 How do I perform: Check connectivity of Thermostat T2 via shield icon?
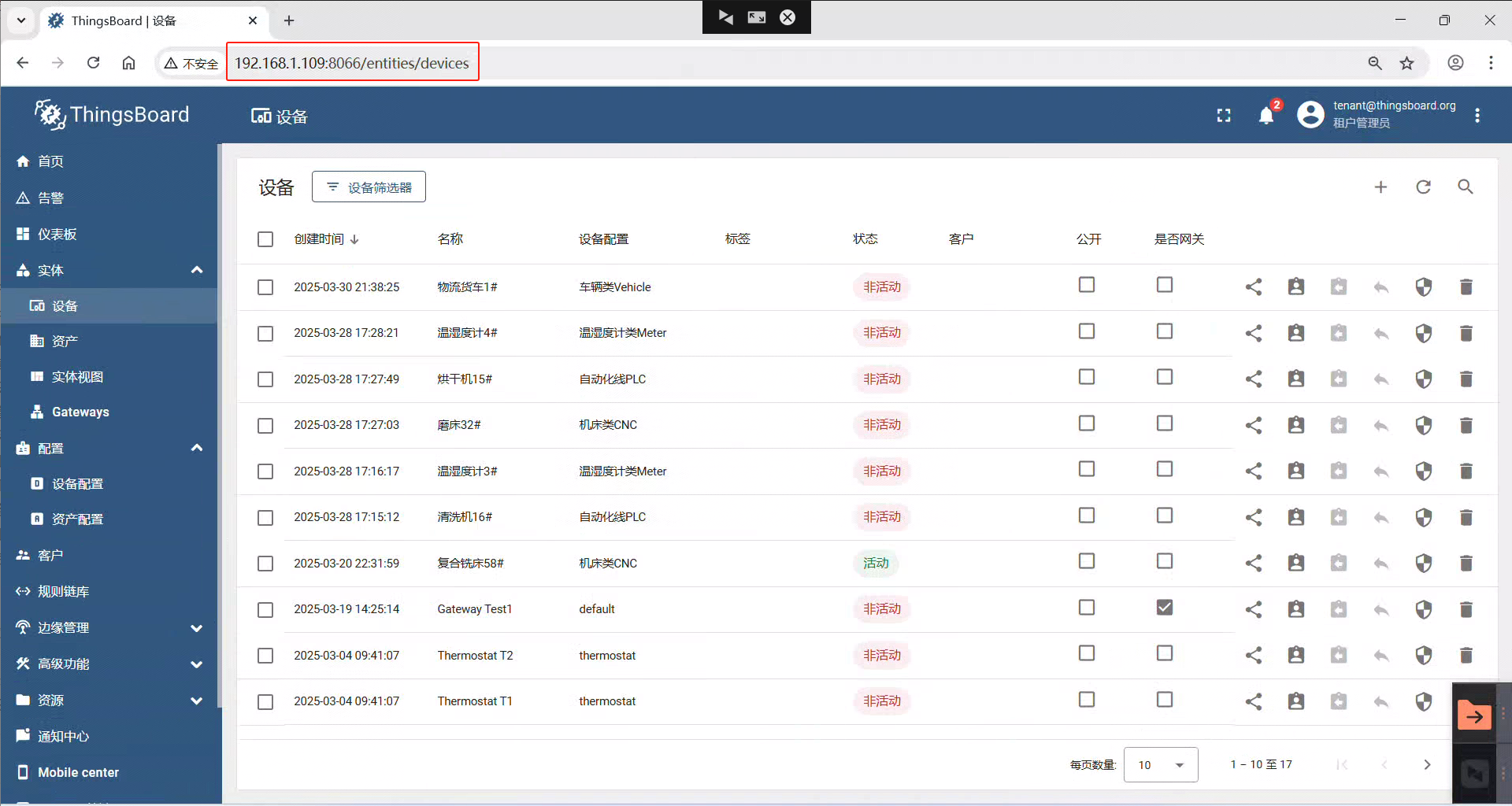(1424, 655)
